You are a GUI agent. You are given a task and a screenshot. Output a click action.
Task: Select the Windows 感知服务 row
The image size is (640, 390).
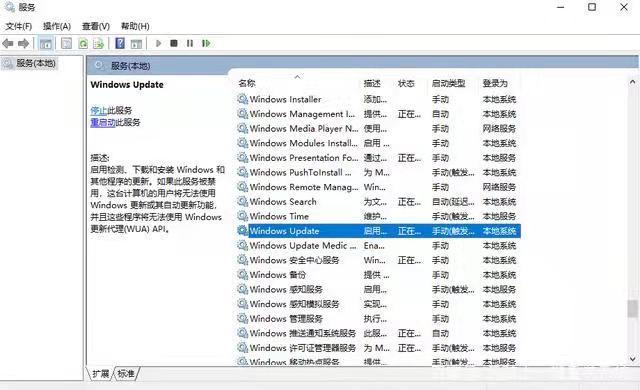pos(378,290)
